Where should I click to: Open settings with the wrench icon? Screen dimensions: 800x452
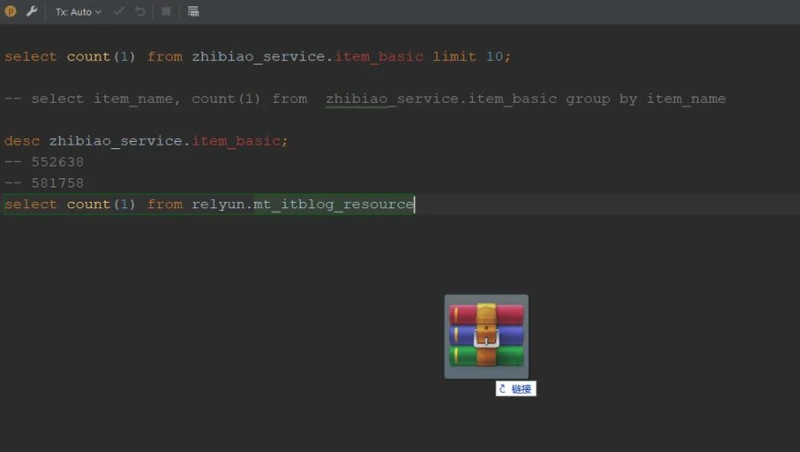tap(32, 12)
